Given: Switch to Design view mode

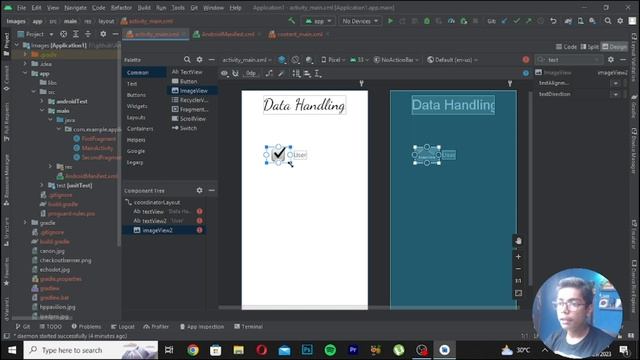Looking at the screenshot, I should pyautogui.click(x=614, y=47).
